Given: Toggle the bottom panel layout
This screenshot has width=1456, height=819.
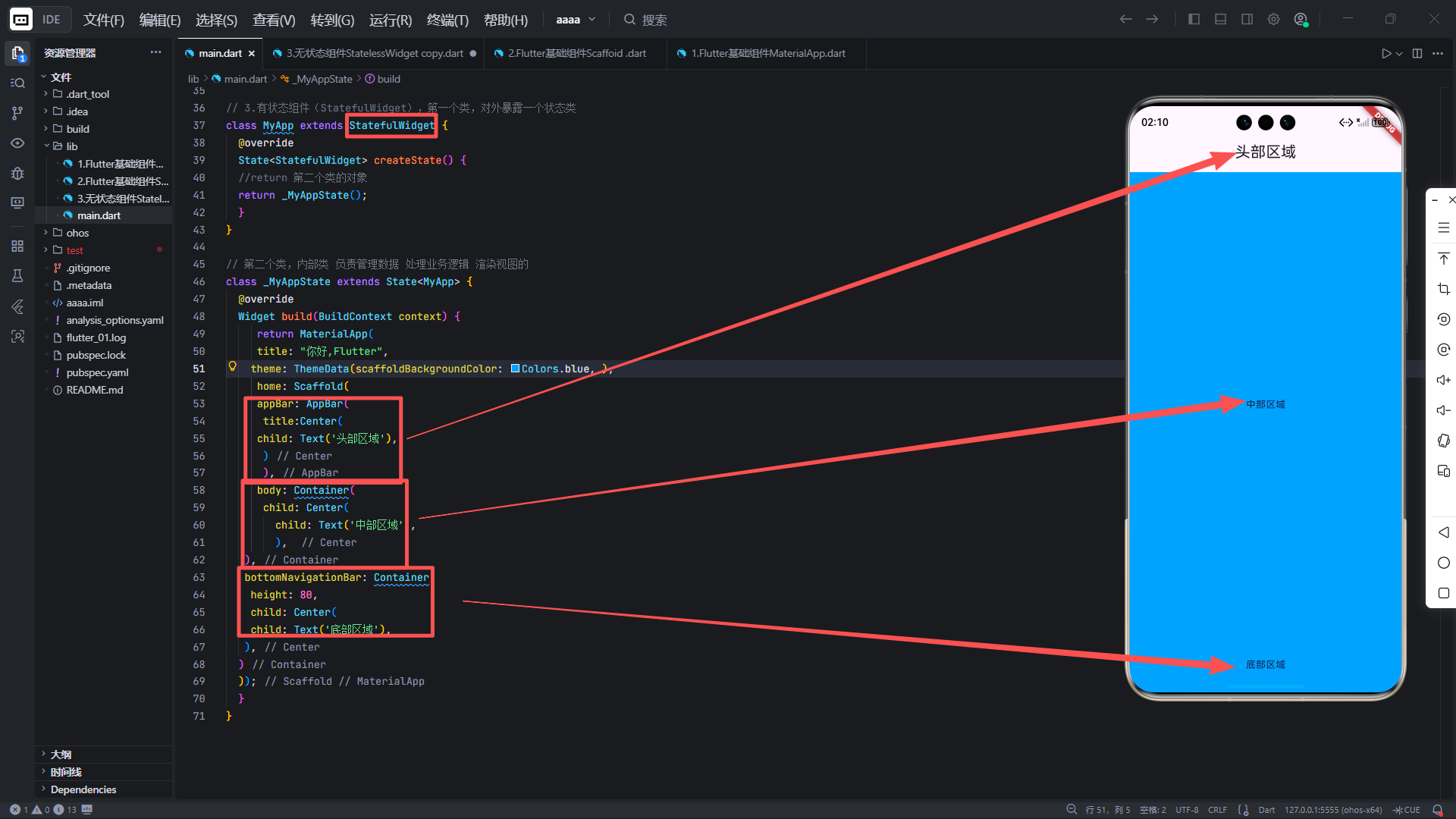Looking at the screenshot, I should [1220, 20].
